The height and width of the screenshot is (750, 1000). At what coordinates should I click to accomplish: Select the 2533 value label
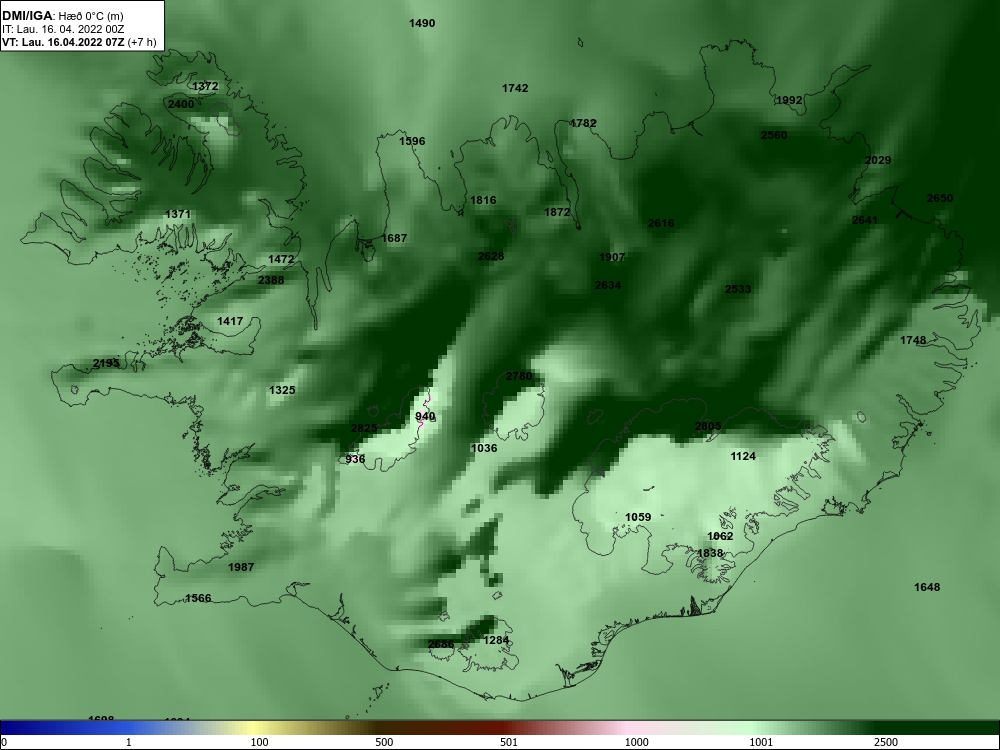738,290
